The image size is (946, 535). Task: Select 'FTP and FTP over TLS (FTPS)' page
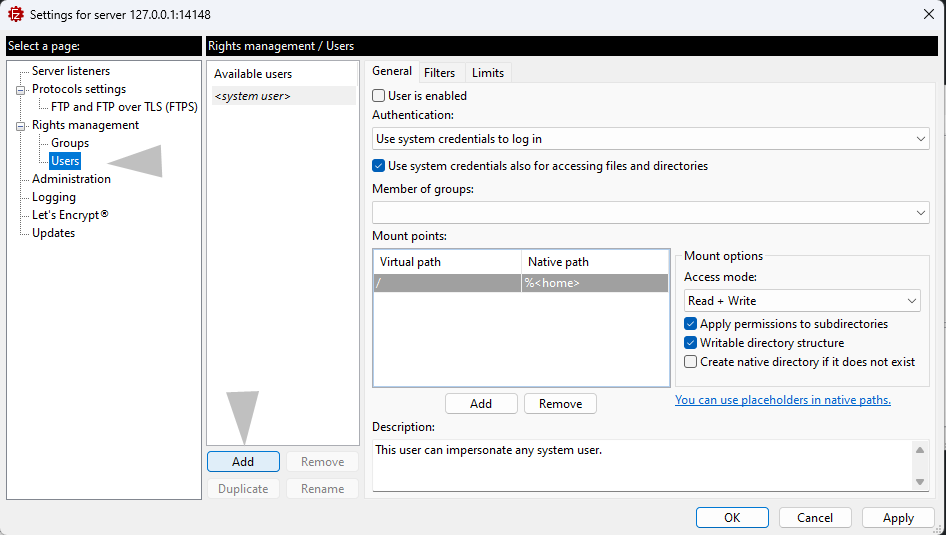(124, 107)
